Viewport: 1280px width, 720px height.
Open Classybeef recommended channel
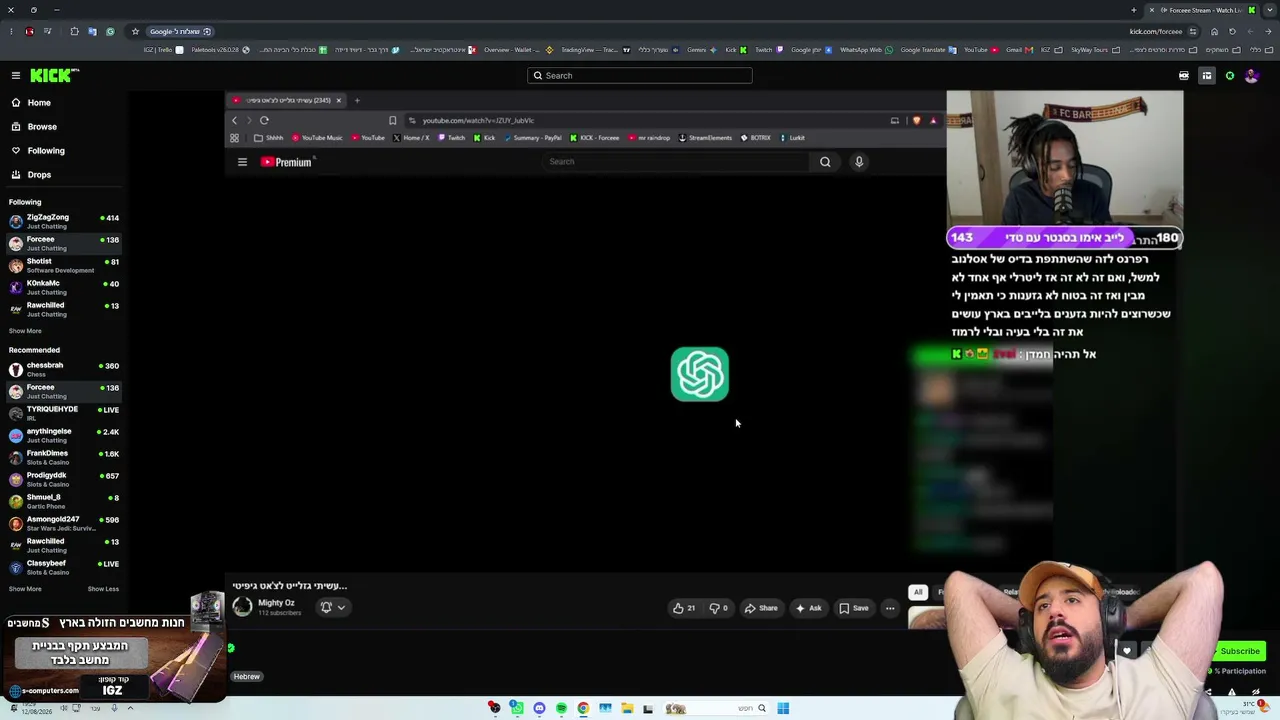pos(64,567)
